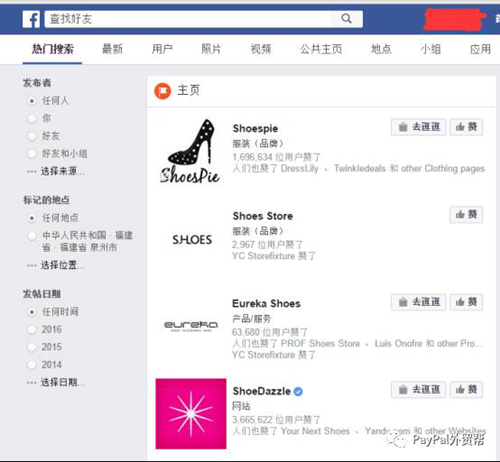Open the Shoes Store page link

point(263,216)
